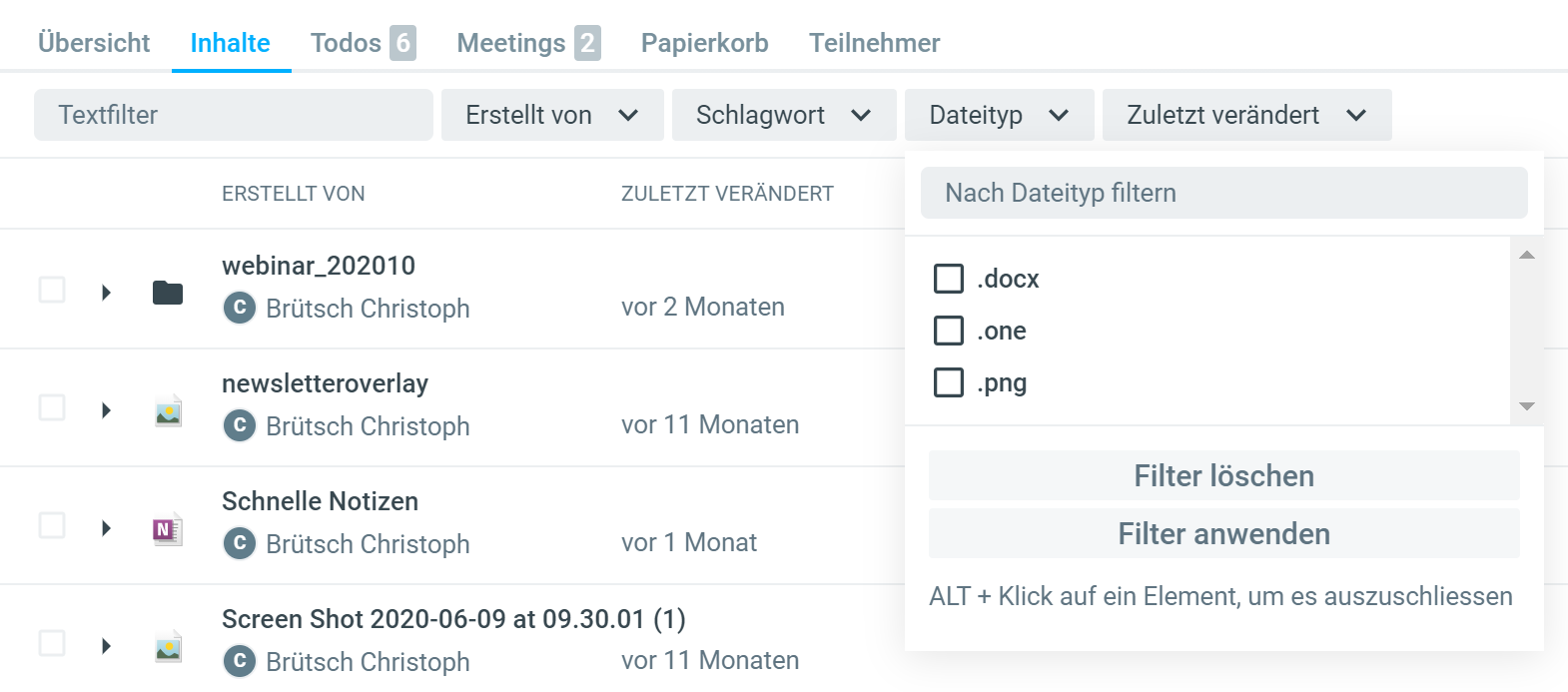This screenshot has width=1568, height=692.
Task: Check the .docx file type checkbox
Action: 949,279
